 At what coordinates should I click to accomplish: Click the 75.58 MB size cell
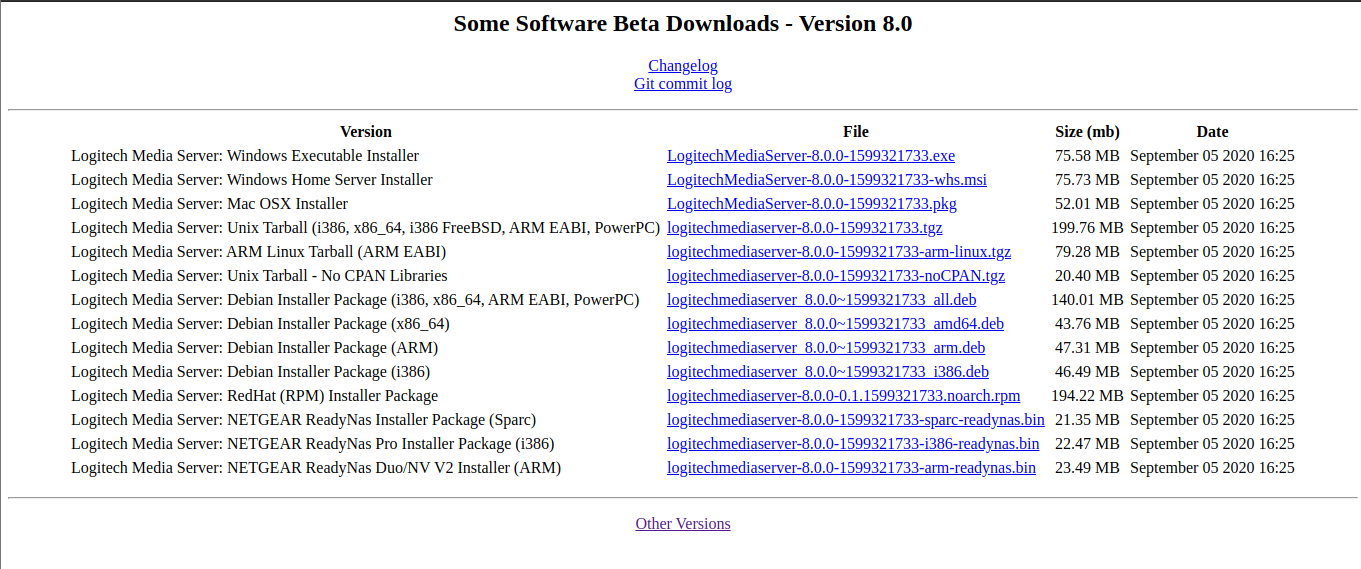pos(1087,156)
